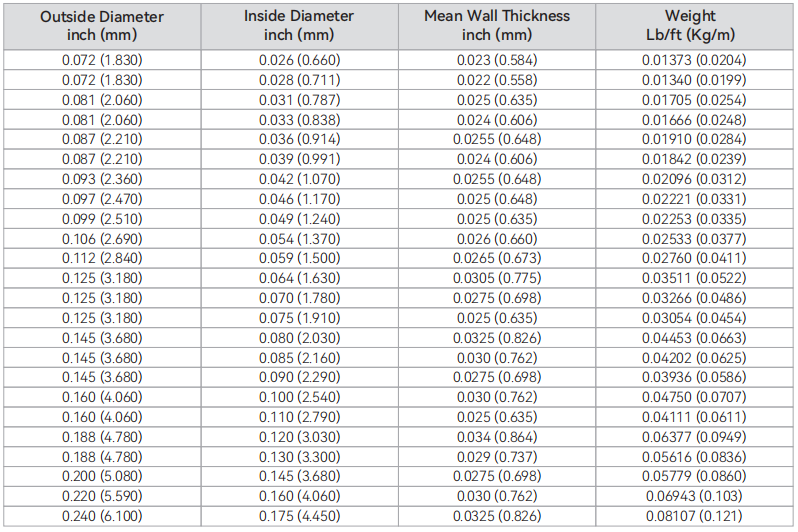The image size is (798, 532).
Task: Select the weight cell 0.04453 (0.0663)
Action: tap(694, 338)
